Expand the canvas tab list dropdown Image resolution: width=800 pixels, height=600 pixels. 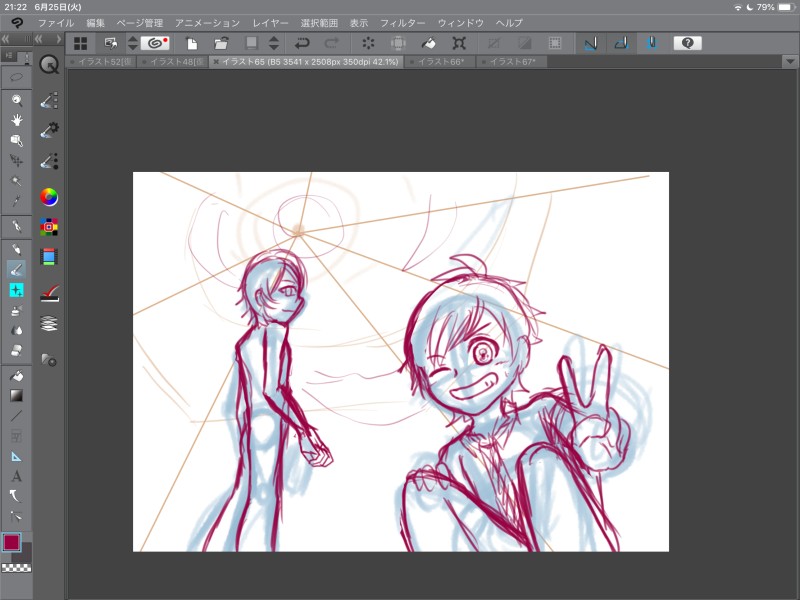pyautogui.click(x=790, y=62)
